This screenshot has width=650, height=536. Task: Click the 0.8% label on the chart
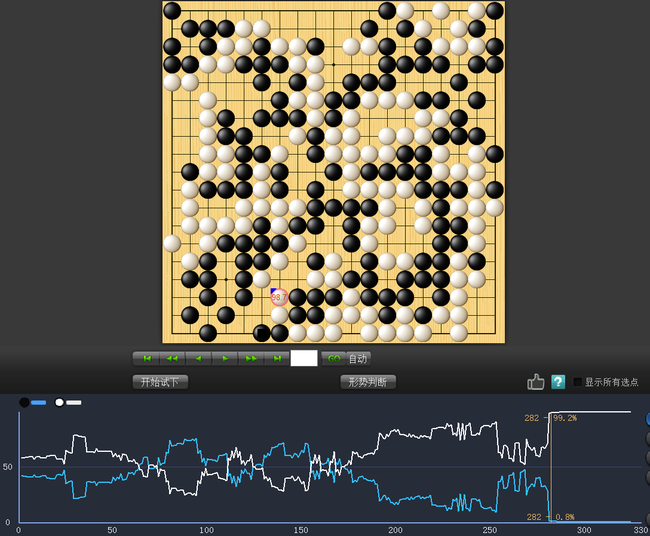click(565, 517)
